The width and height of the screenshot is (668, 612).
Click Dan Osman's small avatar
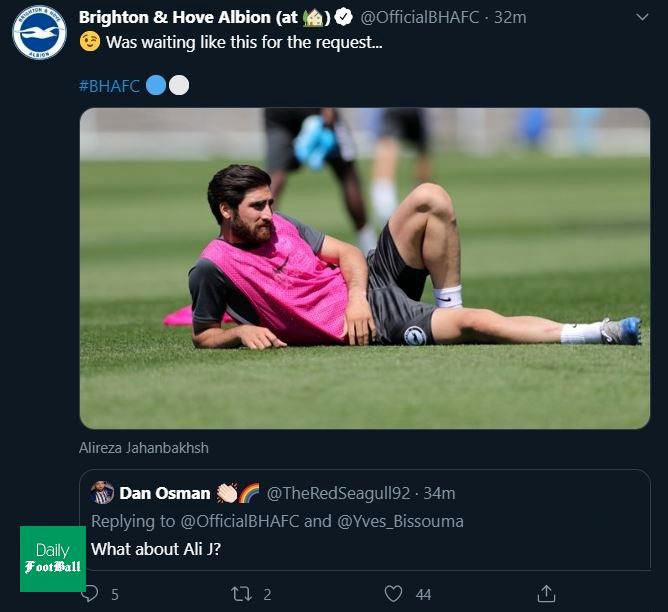(102, 493)
